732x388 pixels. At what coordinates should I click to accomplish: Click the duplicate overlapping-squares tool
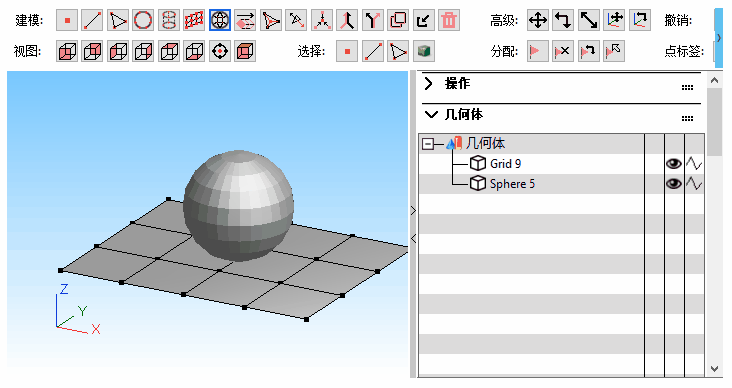click(x=398, y=20)
